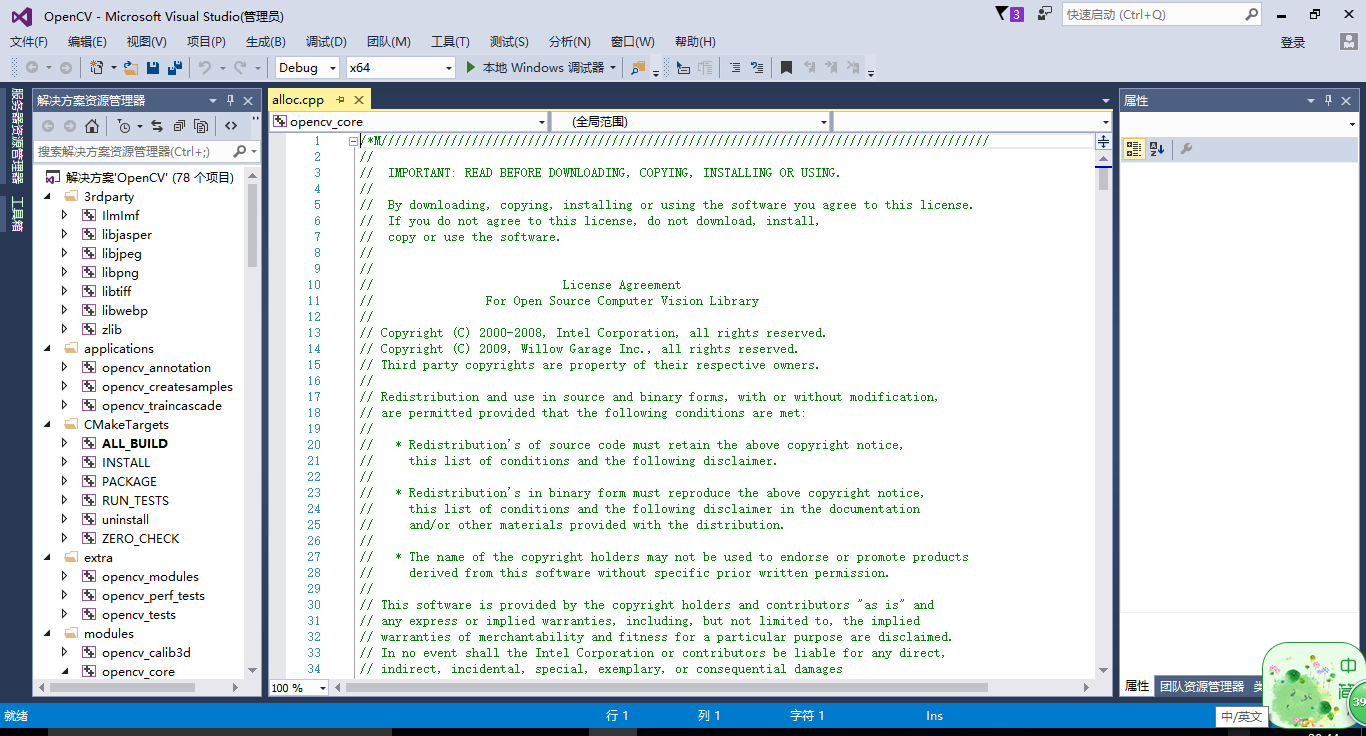Viewport: 1366px width, 736px height.
Task: Collapse the applications folder
Action: [47, 349]
